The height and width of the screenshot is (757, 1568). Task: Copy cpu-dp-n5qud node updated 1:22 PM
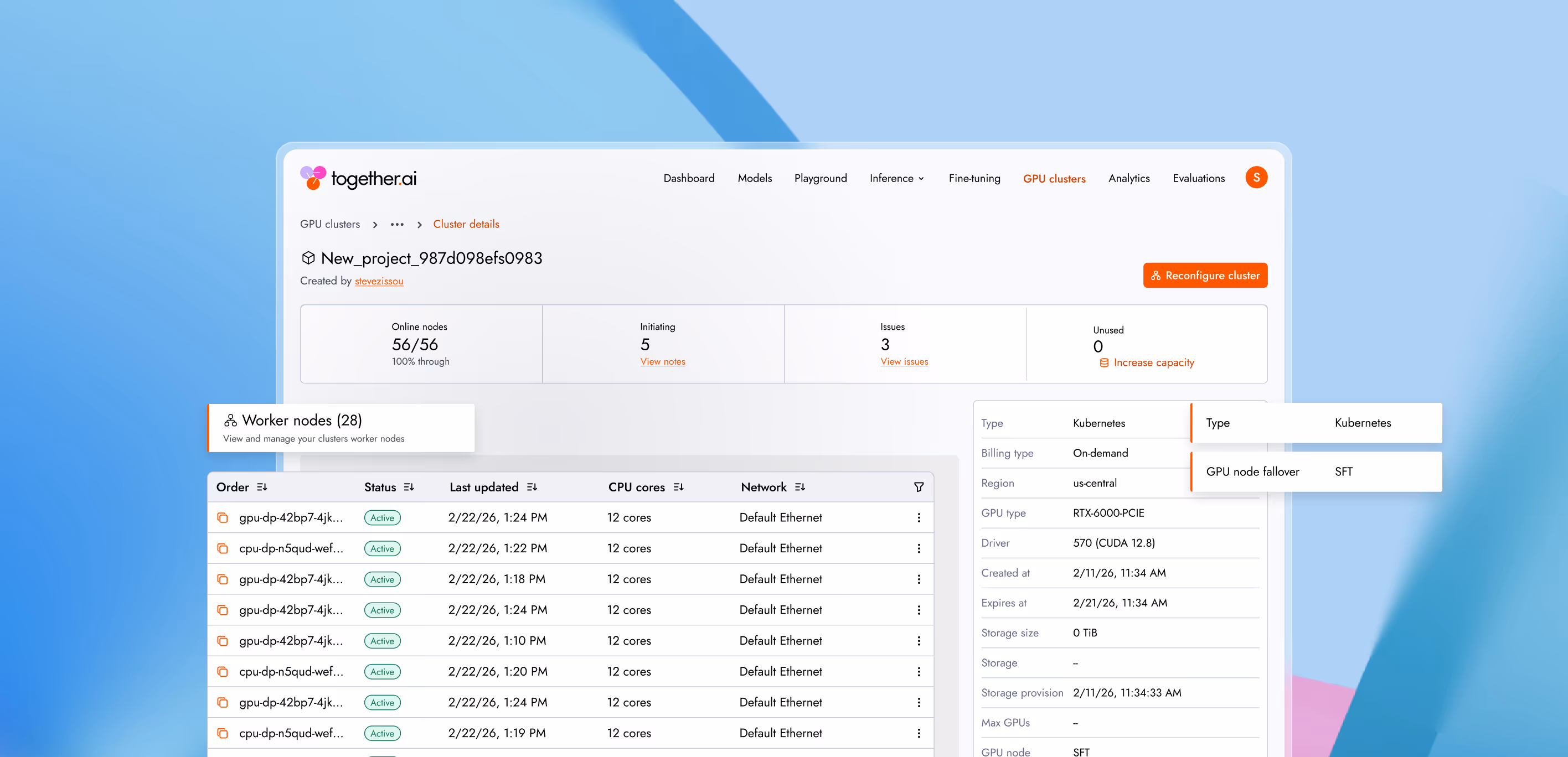click(223, 549)
